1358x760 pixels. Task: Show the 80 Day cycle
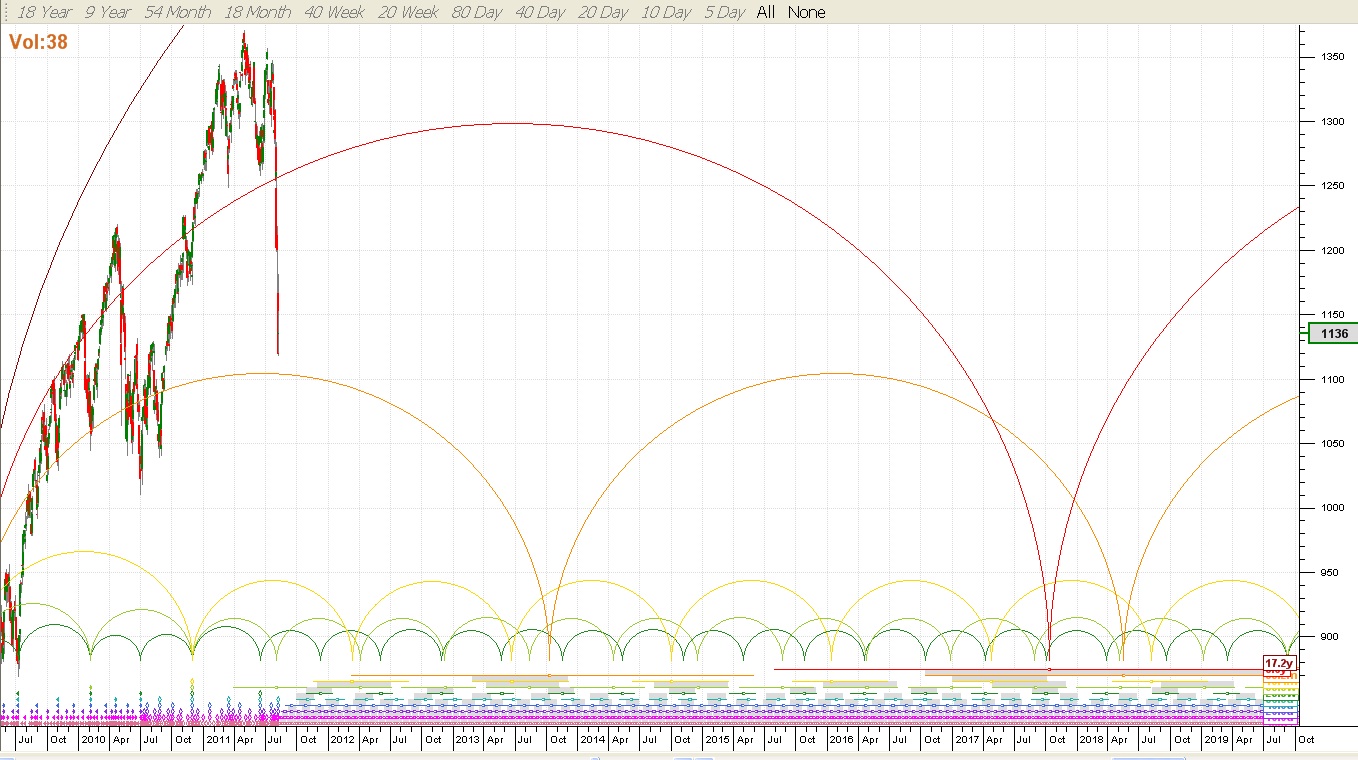478,12
